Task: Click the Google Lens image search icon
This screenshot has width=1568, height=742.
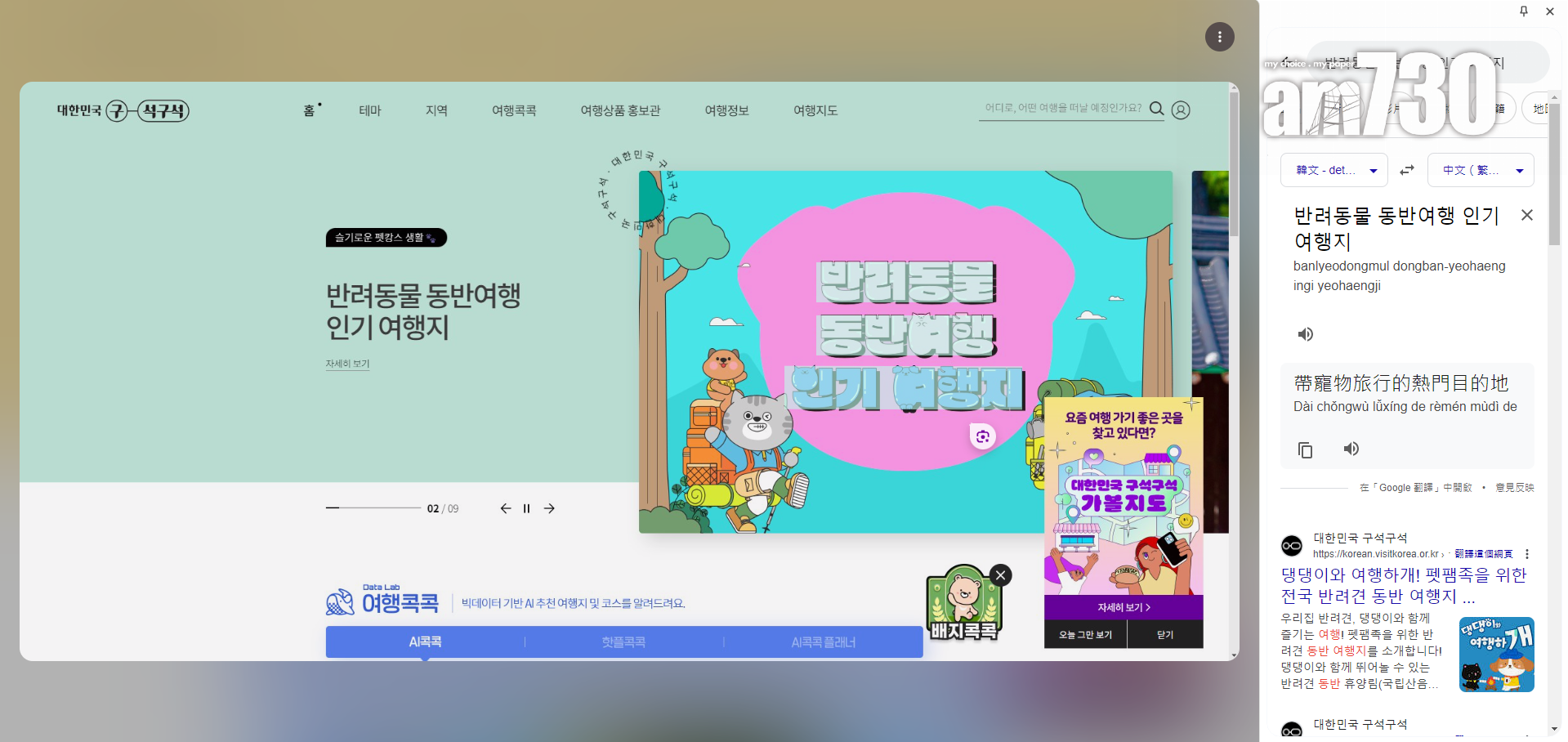Action: coord(982,436)
